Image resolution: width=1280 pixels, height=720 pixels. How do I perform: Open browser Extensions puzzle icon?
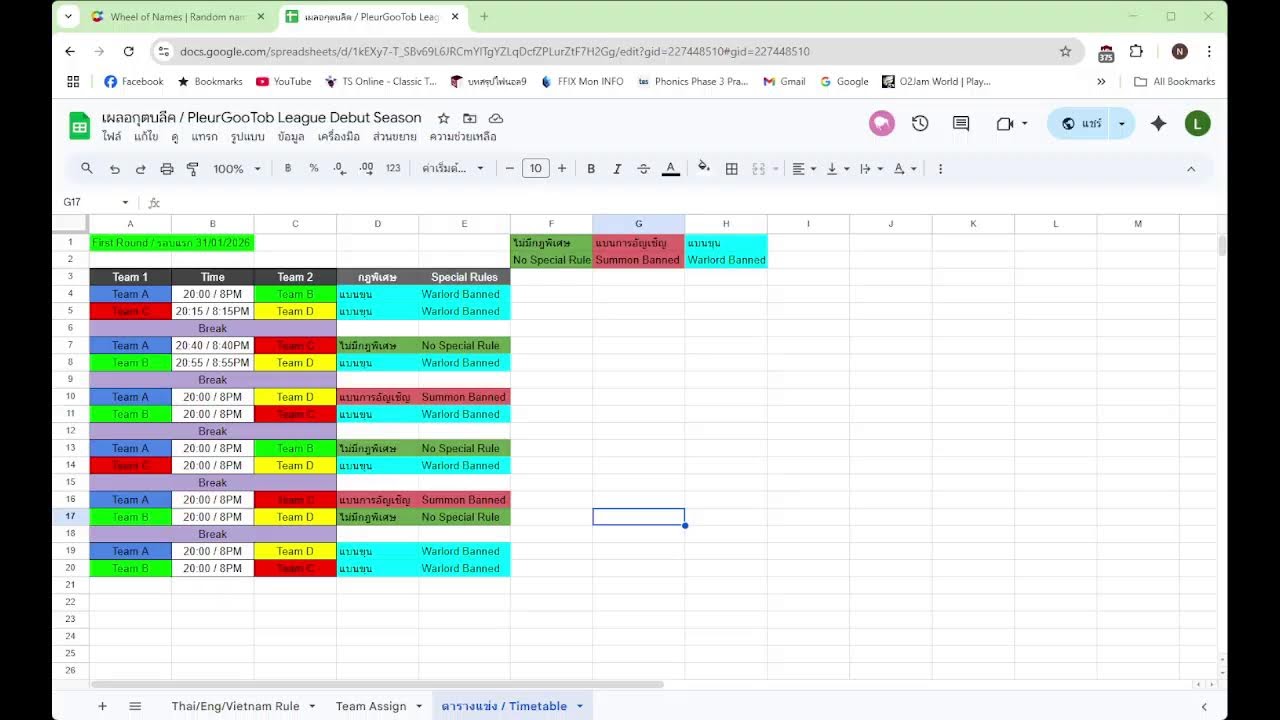pyautogui.click(x=1136, y=51)
